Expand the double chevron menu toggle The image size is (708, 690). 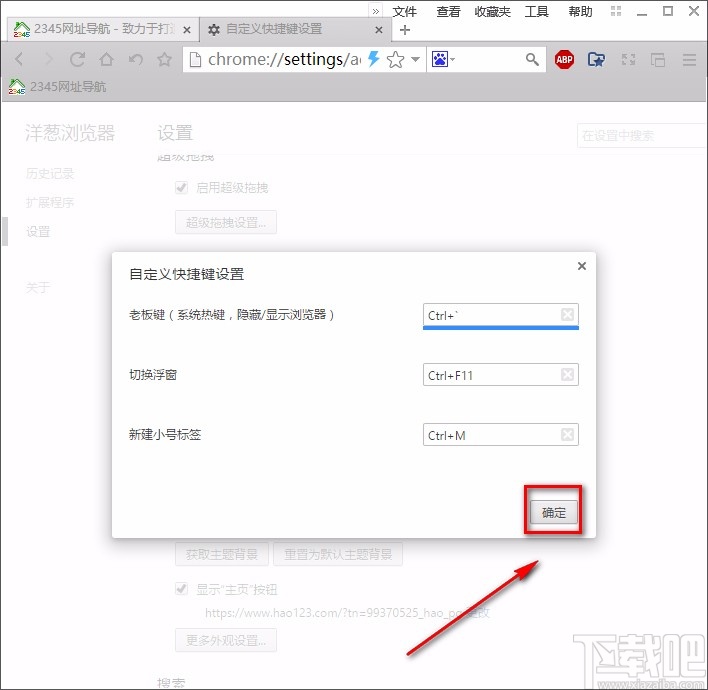[376, 11]
